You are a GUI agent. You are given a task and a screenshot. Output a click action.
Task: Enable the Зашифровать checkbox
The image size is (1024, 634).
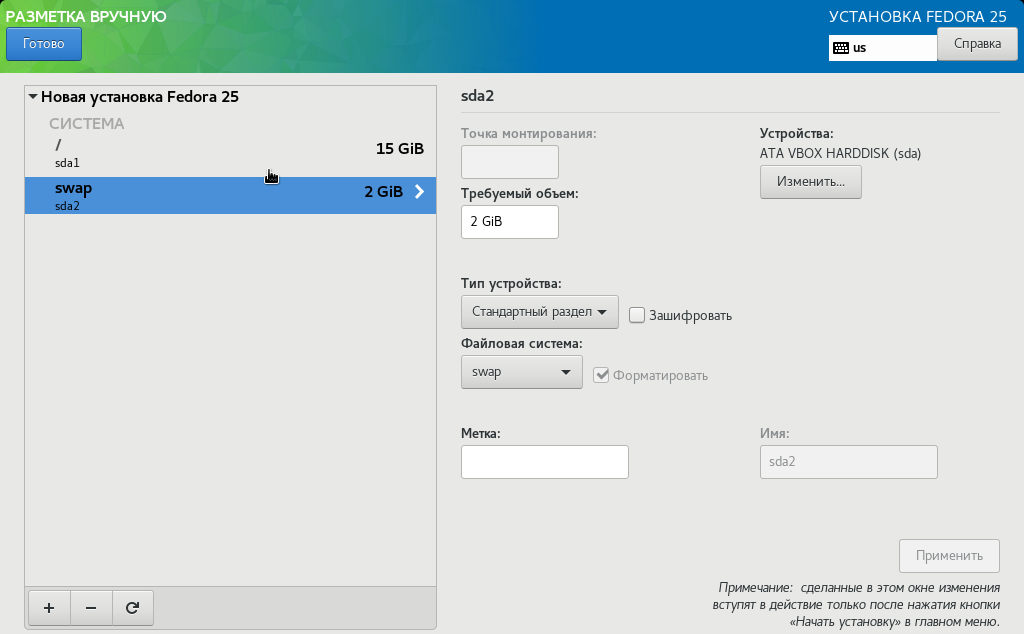click(x=637, y=315)
